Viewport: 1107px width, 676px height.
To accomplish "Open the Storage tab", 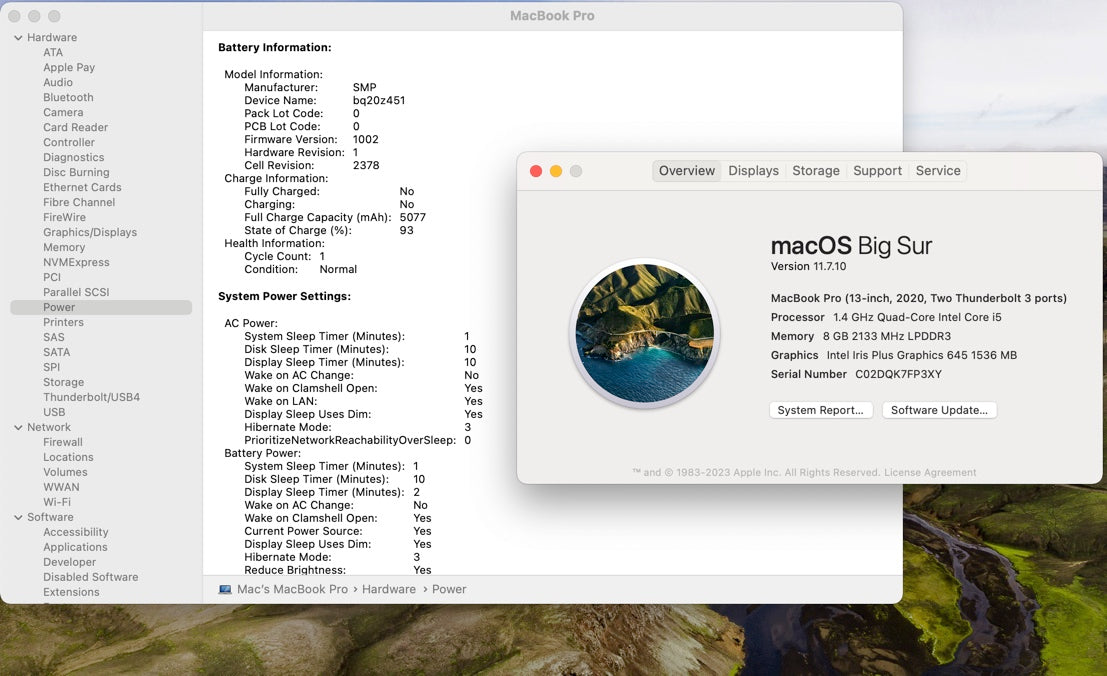I will tap(815, 171).
